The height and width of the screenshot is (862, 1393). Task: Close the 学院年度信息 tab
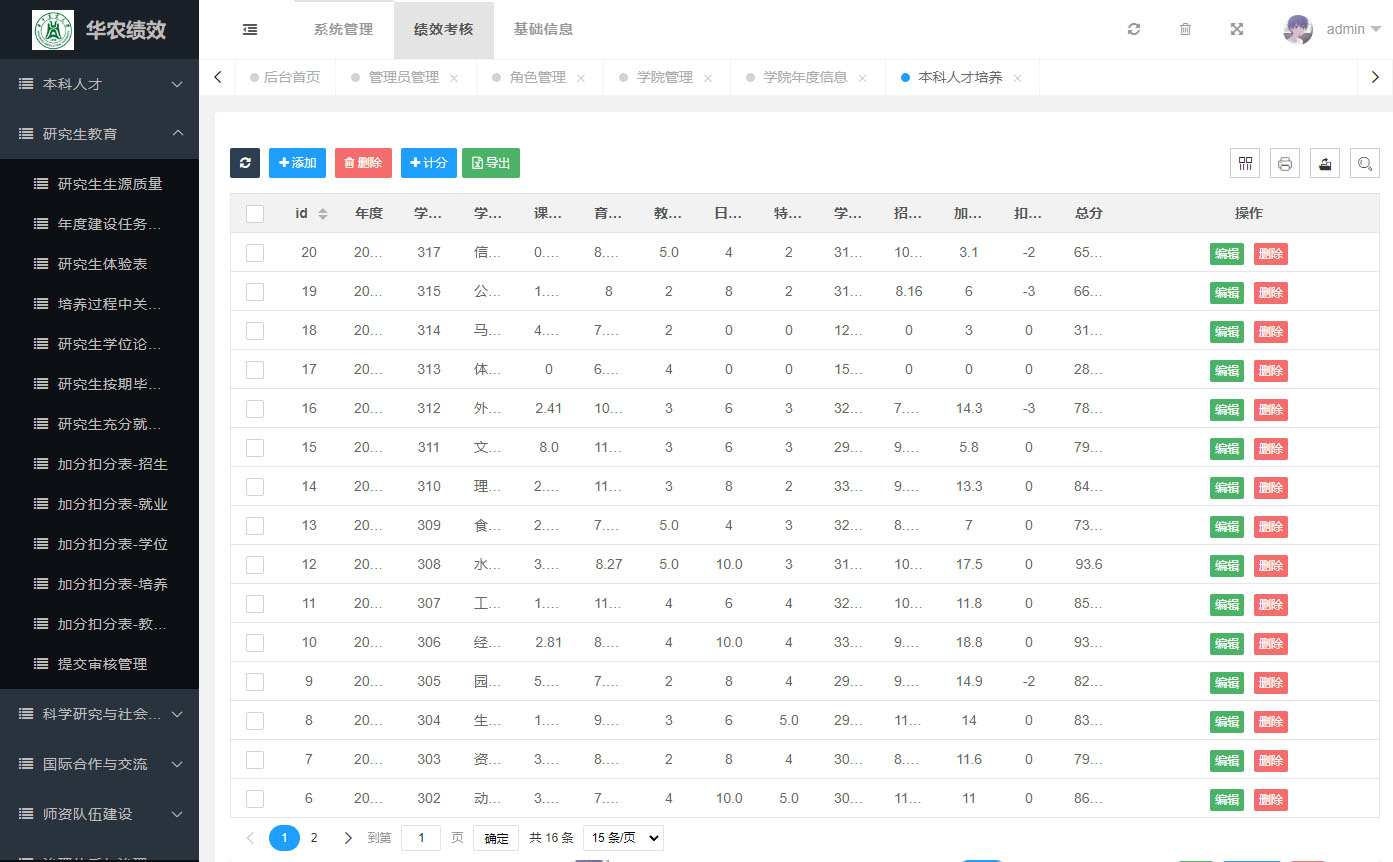click(862, 78)
